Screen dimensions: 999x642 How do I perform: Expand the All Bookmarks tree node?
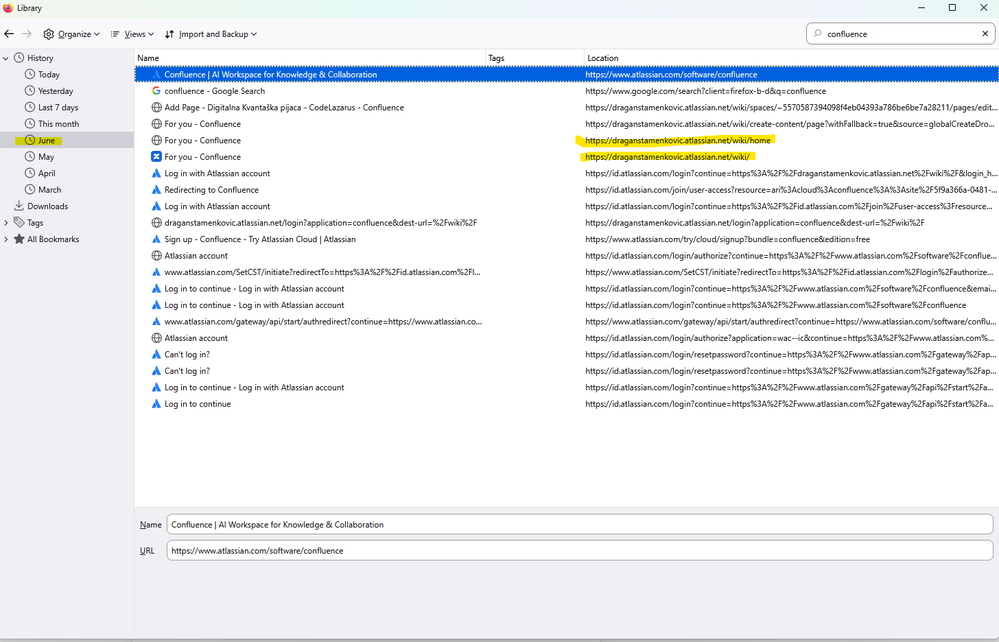6,239
